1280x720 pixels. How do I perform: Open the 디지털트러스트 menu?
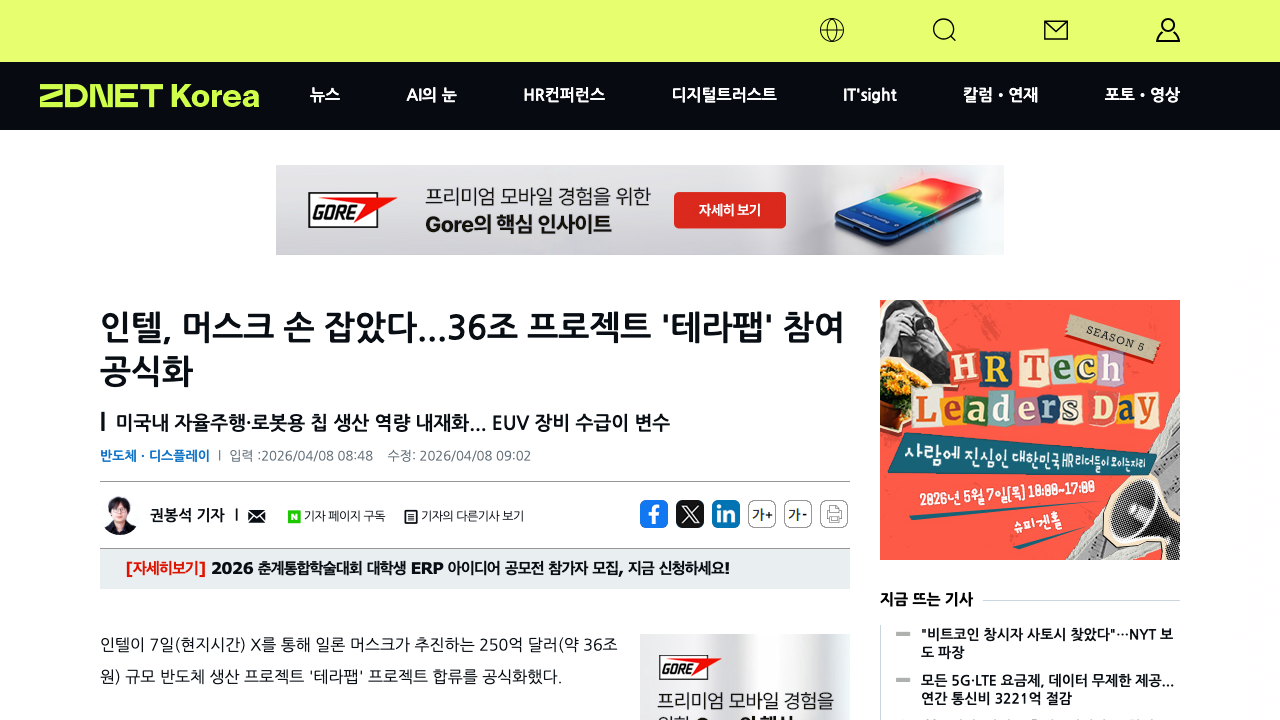724,95
